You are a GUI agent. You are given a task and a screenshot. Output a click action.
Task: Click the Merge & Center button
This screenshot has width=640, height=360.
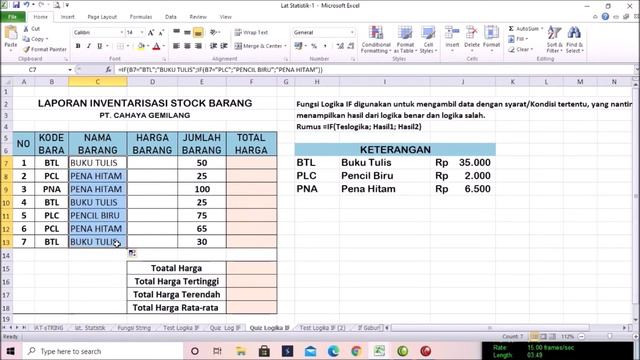258,46
